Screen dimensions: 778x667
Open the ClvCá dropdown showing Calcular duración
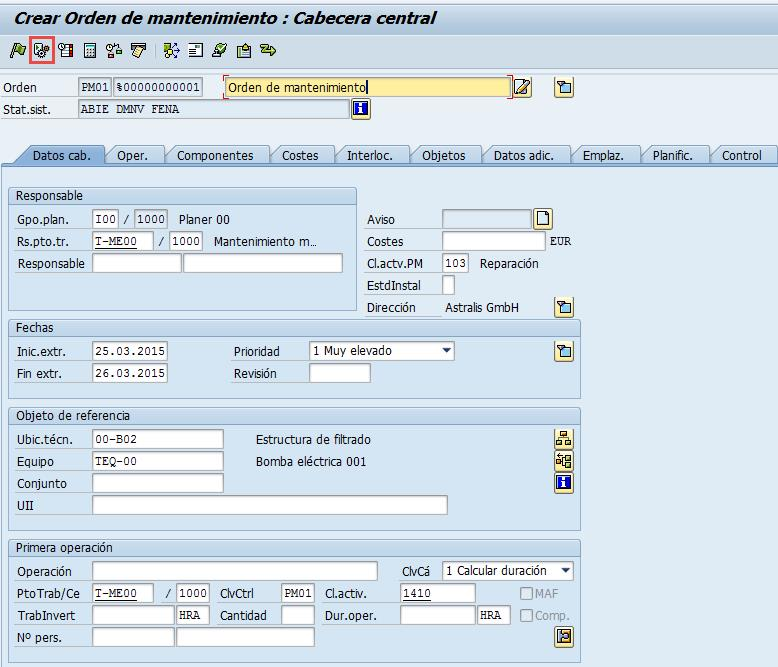(508, 571)
